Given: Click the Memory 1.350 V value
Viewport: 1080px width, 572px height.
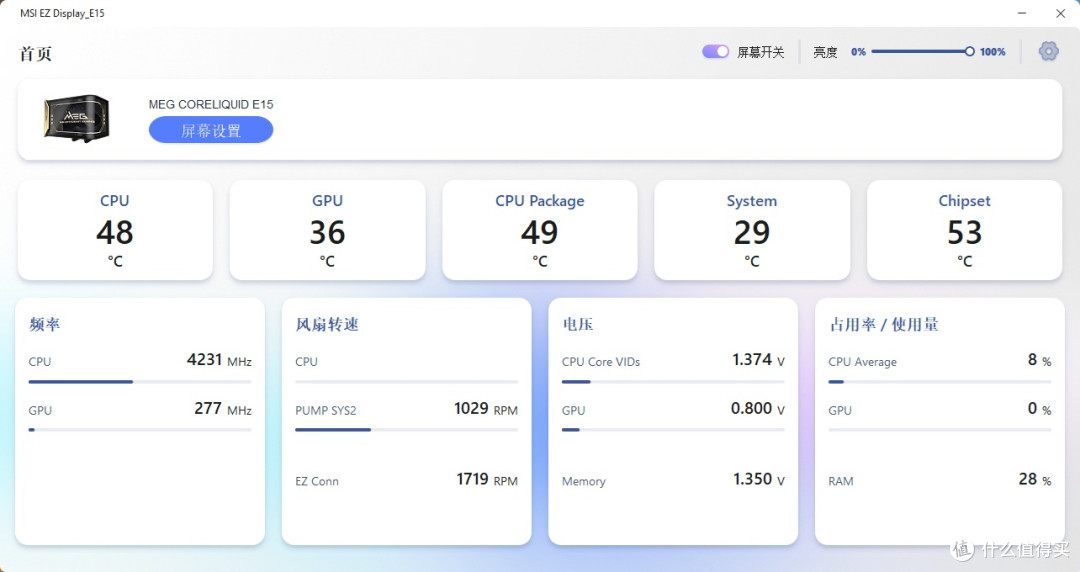Looking at the screenshot, I should [x=759, y=479].
